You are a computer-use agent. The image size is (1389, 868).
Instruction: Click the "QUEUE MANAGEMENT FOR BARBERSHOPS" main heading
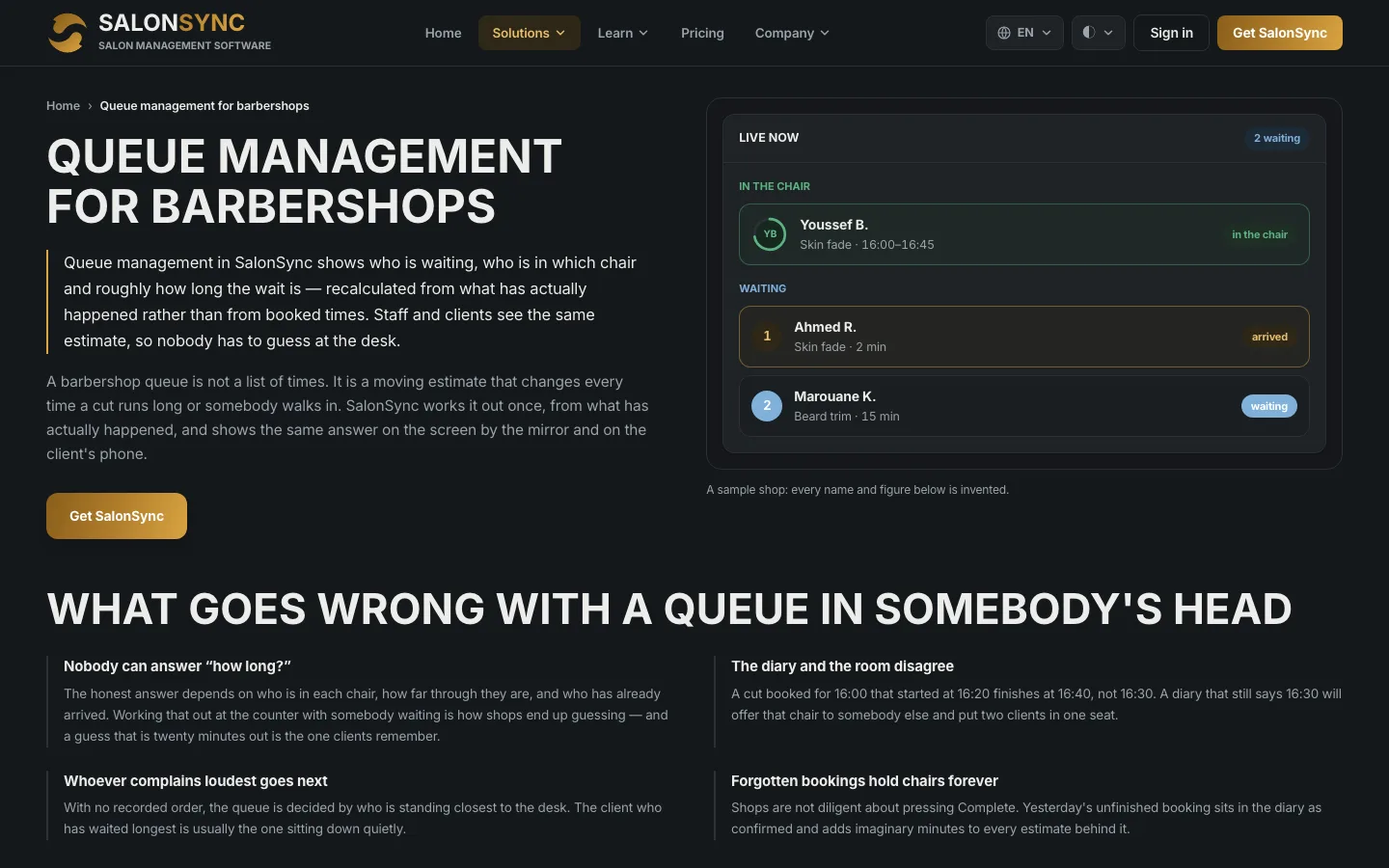click(305, 181)
